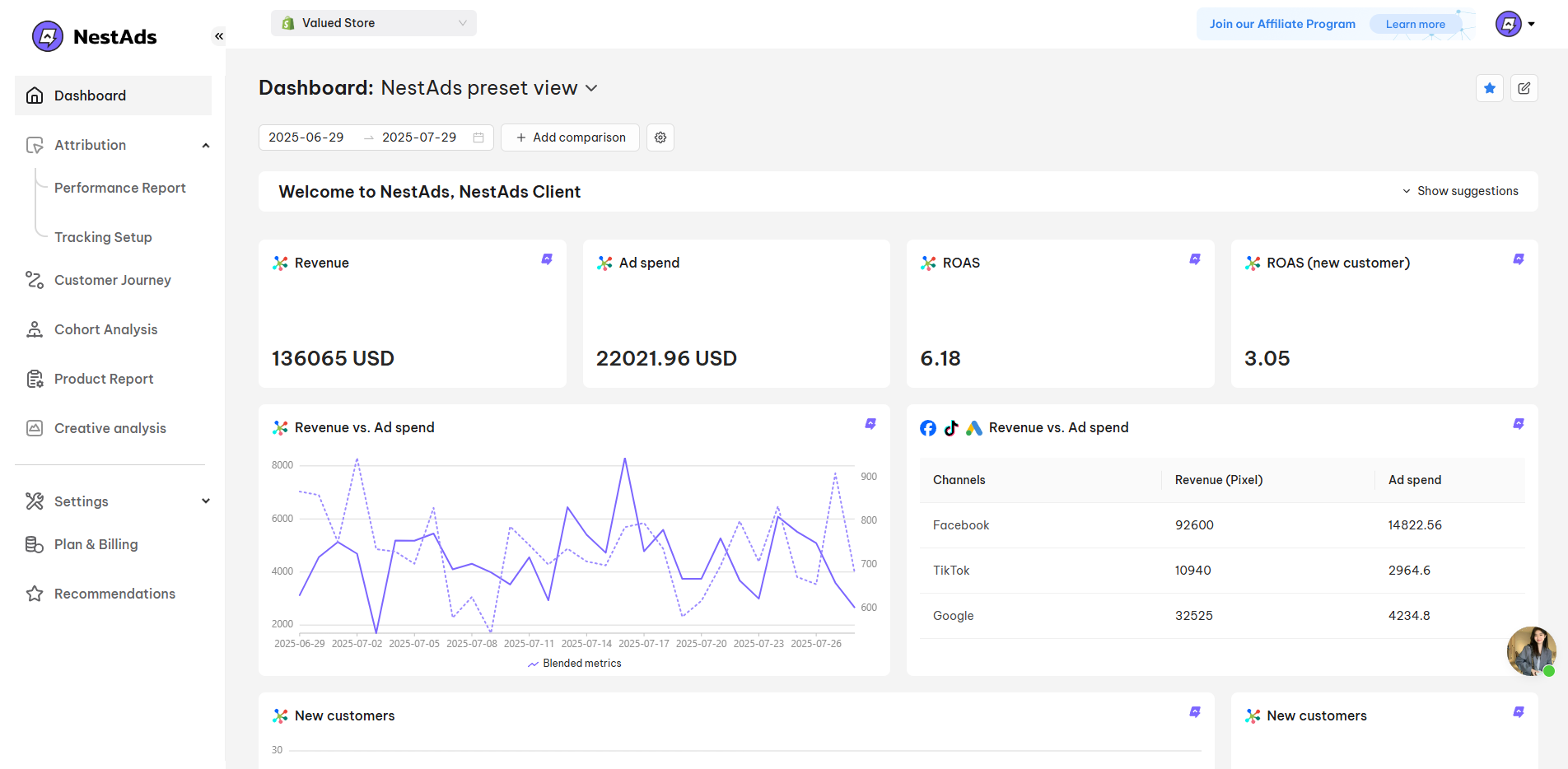Click the 22021.96 USD ad spend value
The height and width of the screenshot is (769, 1568).
pyautogui.click(x=666, y=358)
